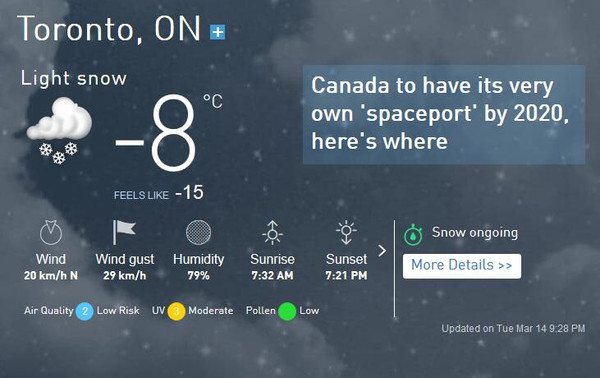600x378 pixels.
Task: Click the yellow UV 3 indicator
Action: point(176,311)
